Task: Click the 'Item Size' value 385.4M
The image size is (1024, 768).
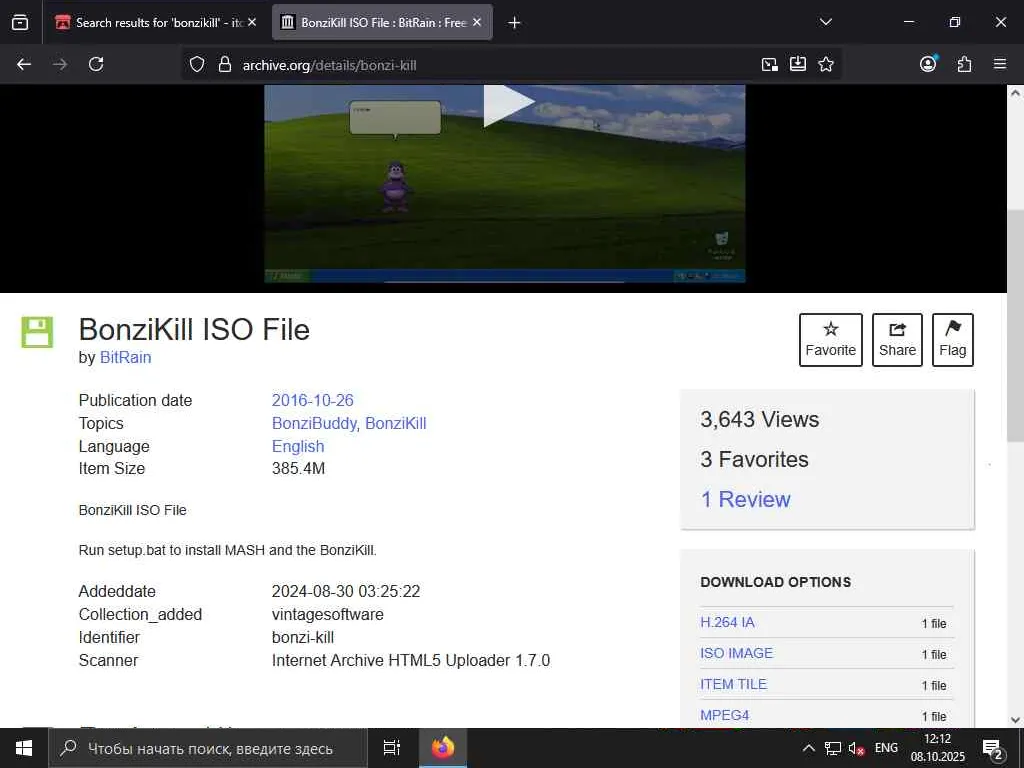Action: click(x=298, y=468)
